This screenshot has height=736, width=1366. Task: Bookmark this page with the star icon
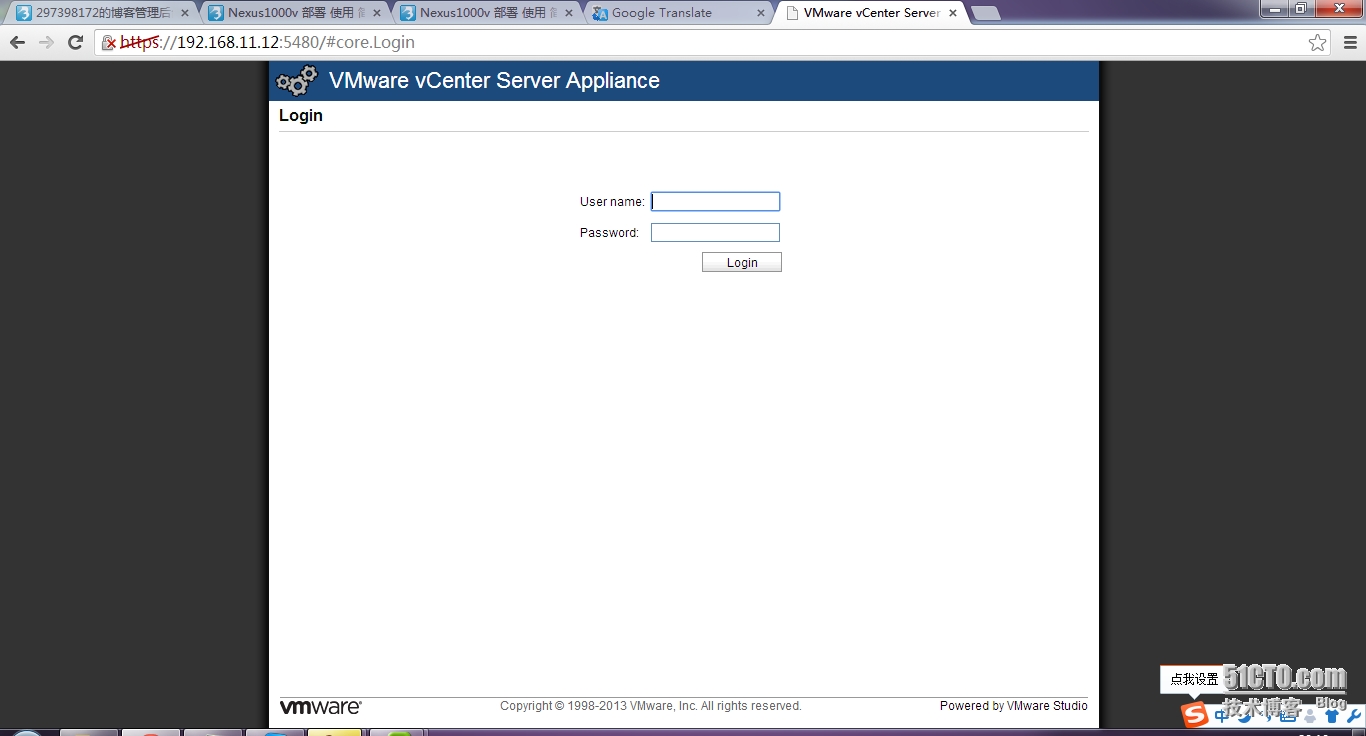pyautogui.click(x=1318, y=42)
